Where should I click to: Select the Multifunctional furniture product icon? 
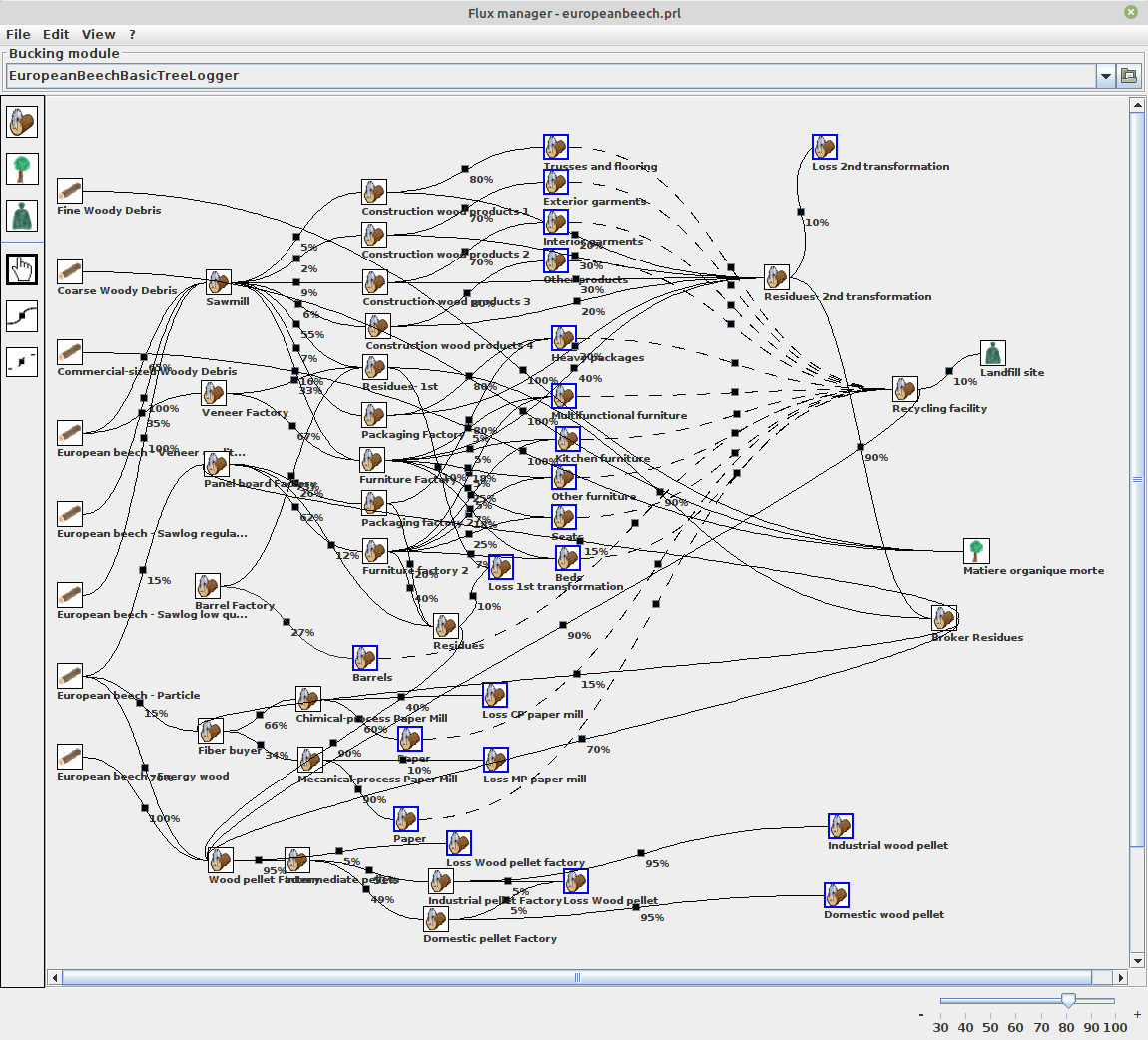(x=564, y=396)
